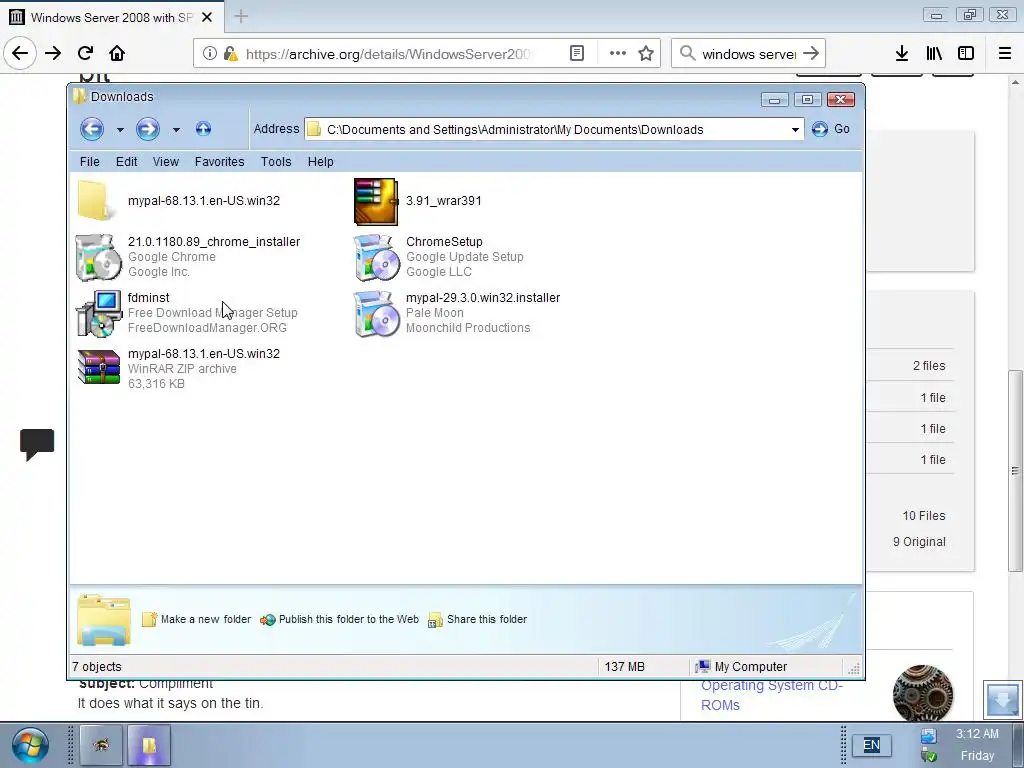Open Back history dropdown arrow in Explorer
Screen dimensions: 1024x768
[x=120, y=130]
